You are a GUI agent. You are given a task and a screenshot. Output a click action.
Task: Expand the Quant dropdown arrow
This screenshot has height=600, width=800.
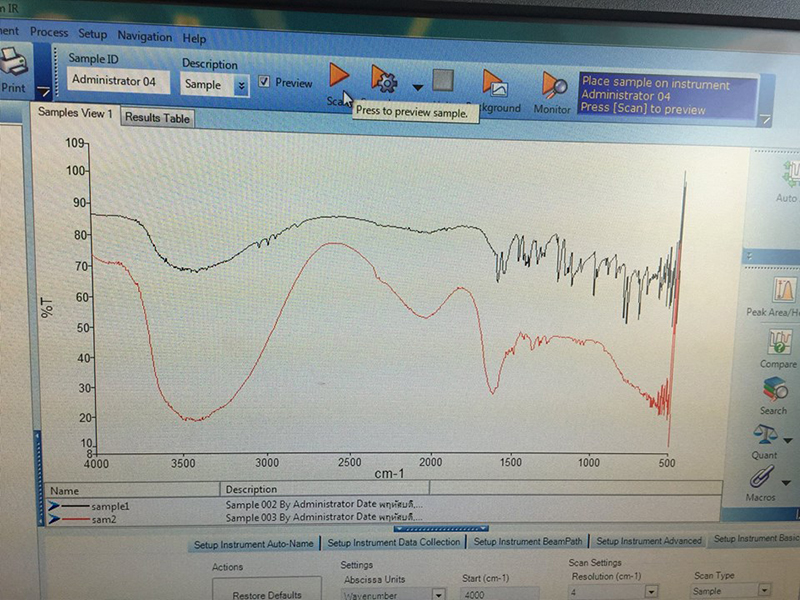coord(789,440)
